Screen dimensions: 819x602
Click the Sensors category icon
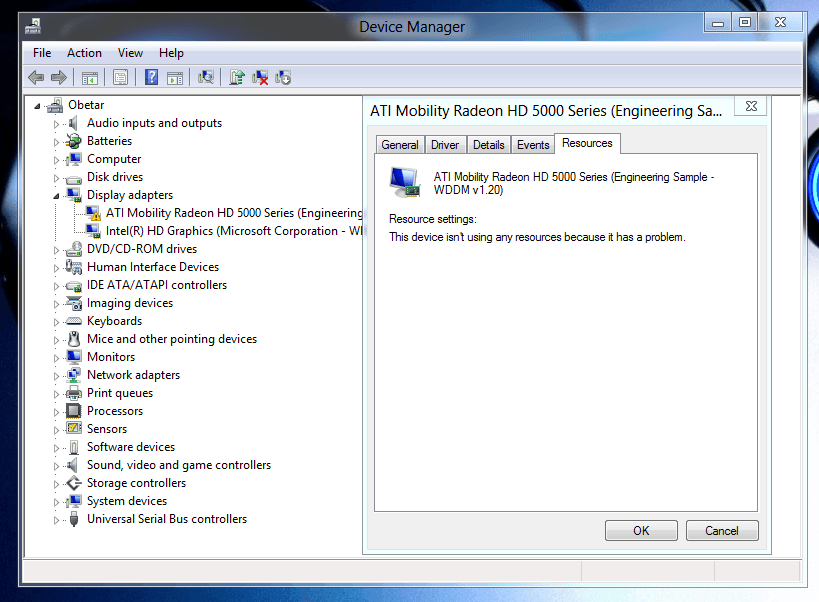[74, 429]
